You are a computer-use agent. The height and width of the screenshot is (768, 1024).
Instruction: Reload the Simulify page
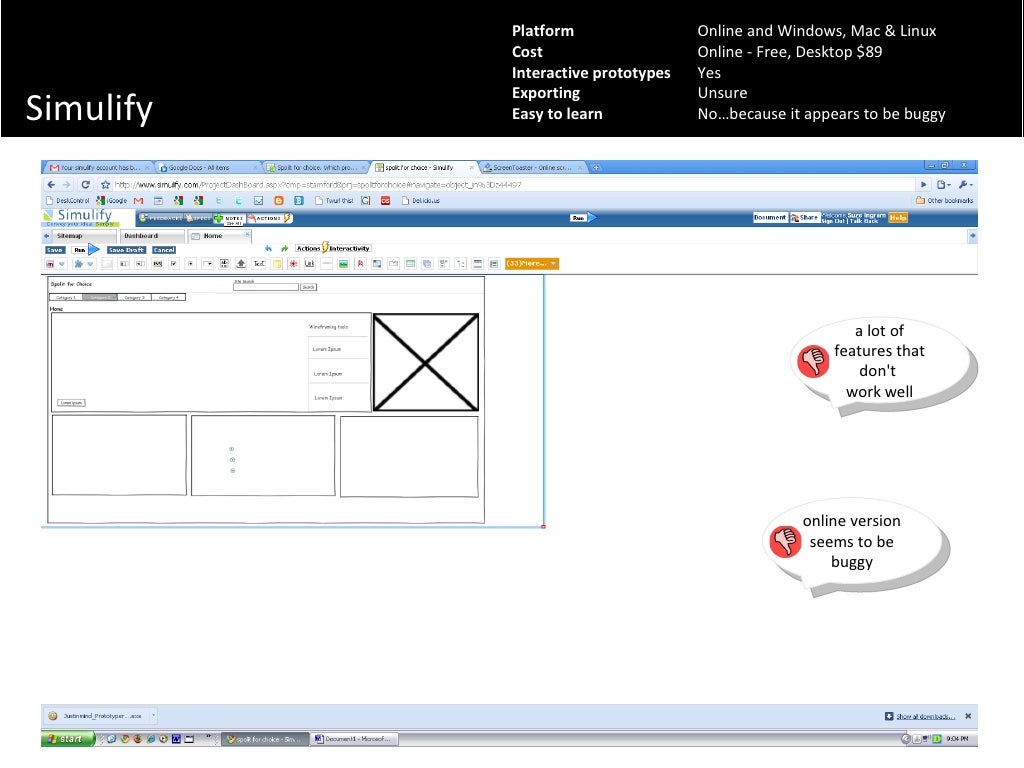click(x=86, y=185)
